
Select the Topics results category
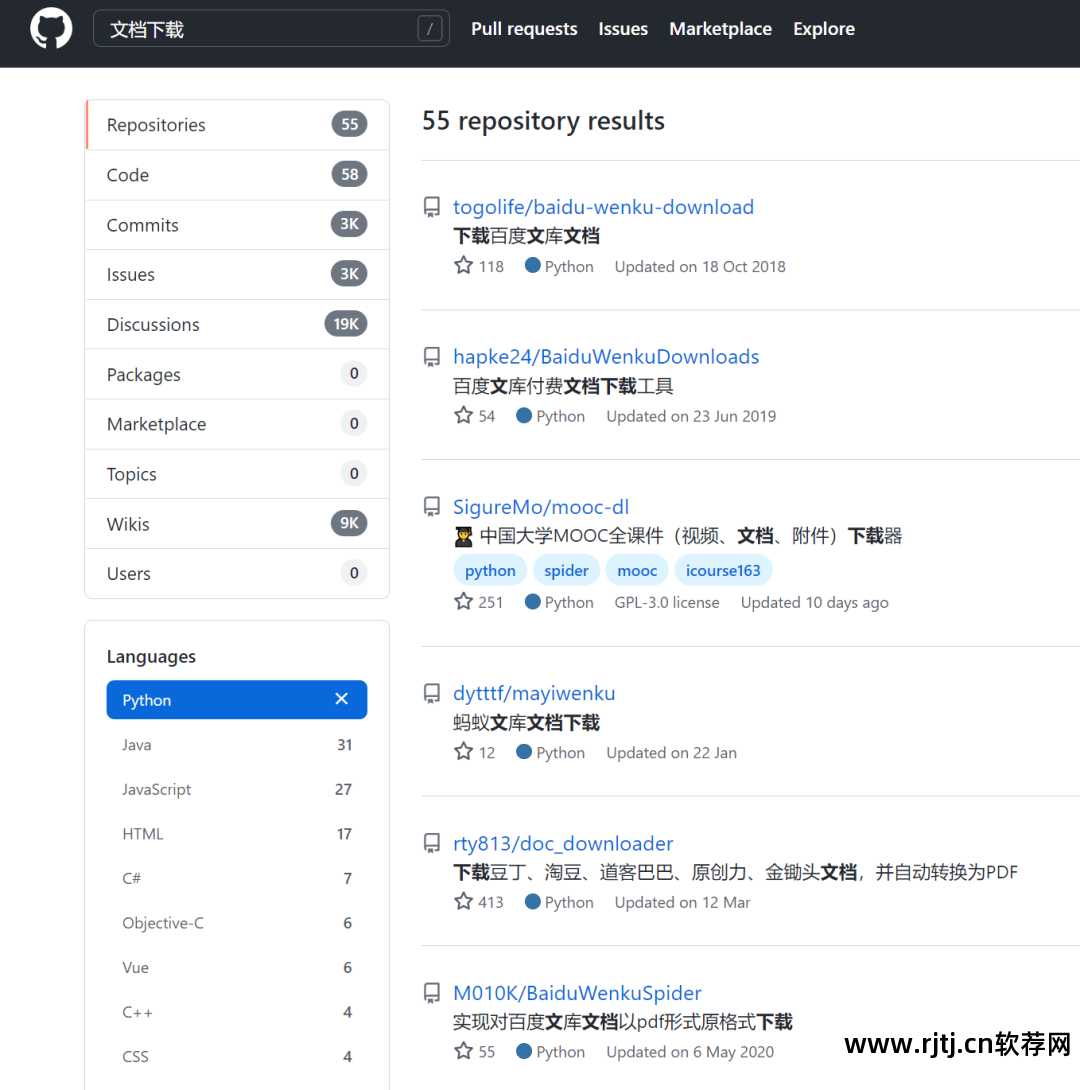click(237, 474)
